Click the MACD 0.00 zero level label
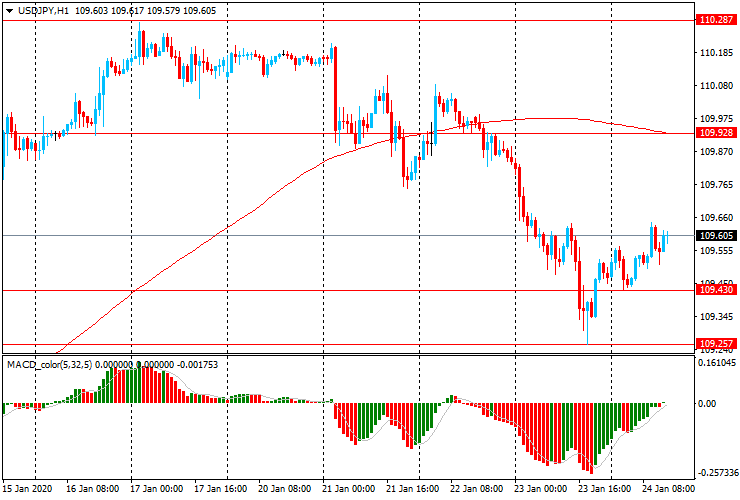This screenshot has width=740, height=500. (707, 404)
